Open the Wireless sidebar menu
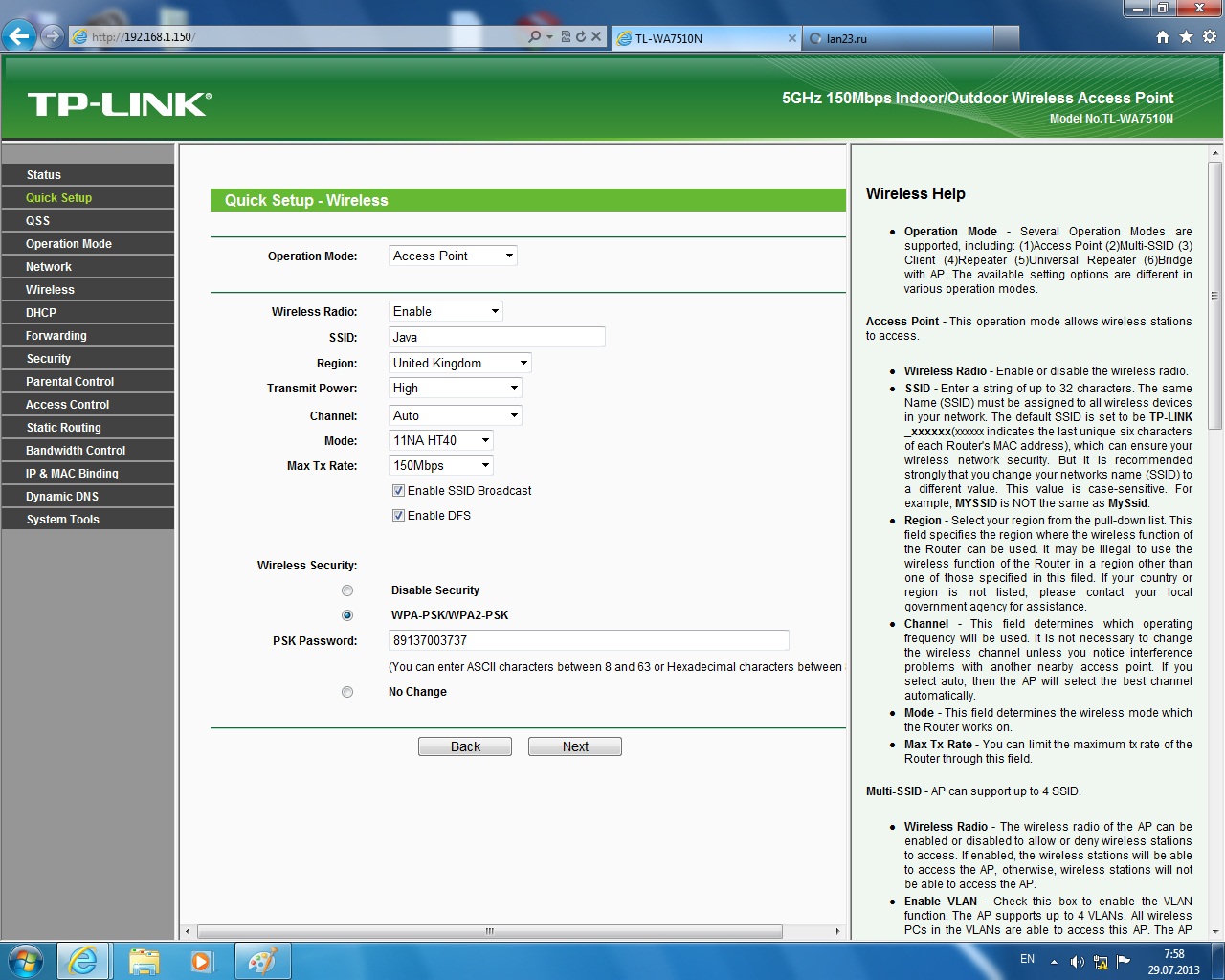Image resolution: width=1225 pixels, height=980 pixels. coord(88,290)
